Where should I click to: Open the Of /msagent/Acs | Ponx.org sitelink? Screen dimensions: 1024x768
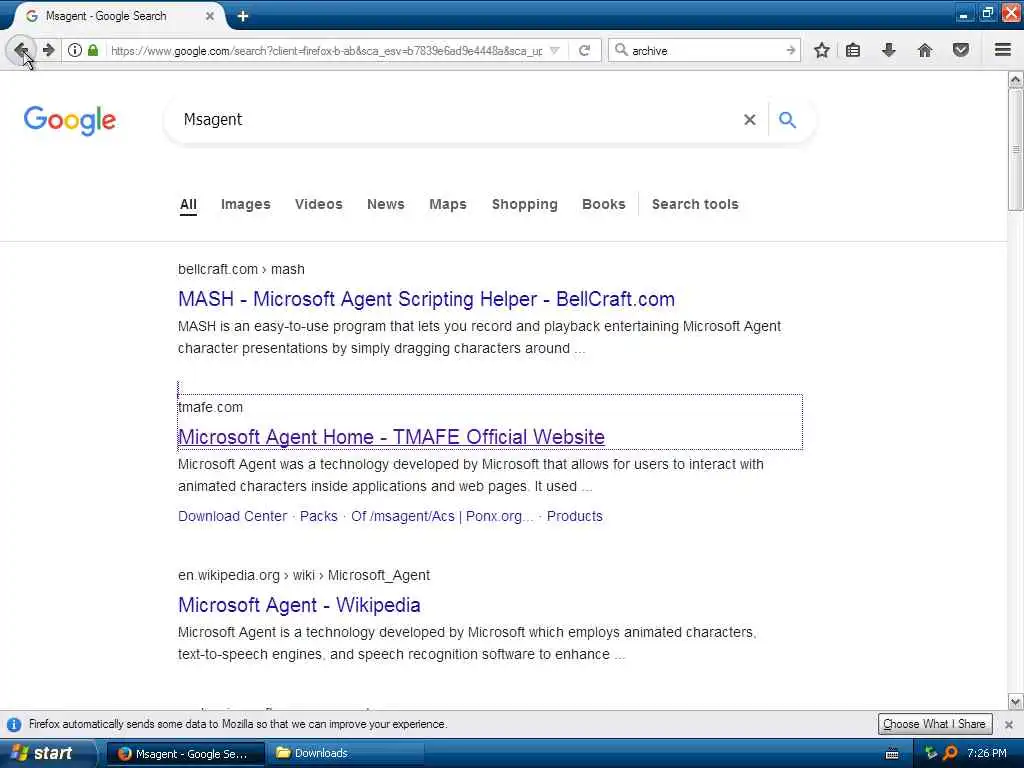441,516
